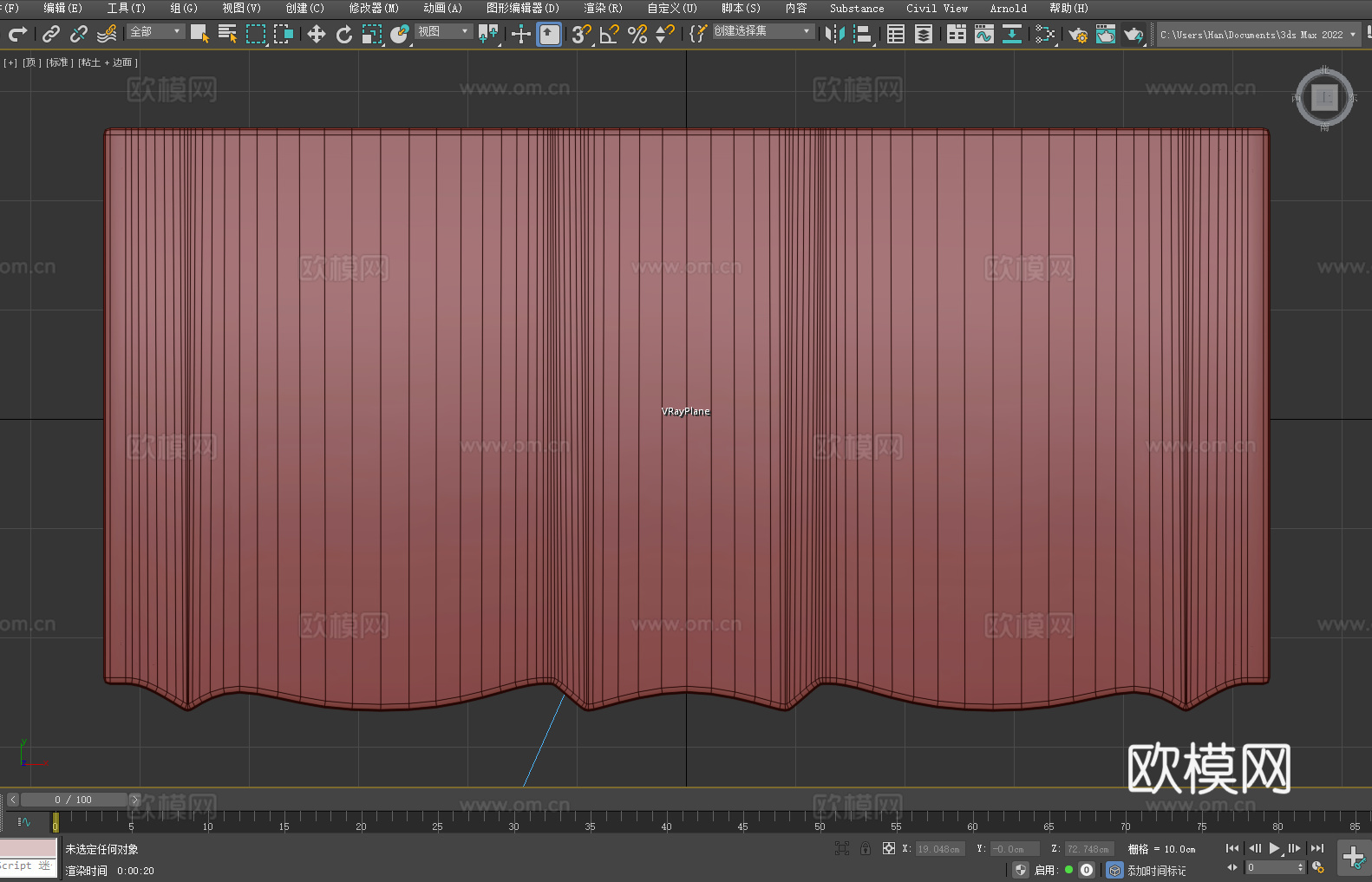
Task: Open the [标准] viewport shading preset menu
Action: tap(59, 62)
